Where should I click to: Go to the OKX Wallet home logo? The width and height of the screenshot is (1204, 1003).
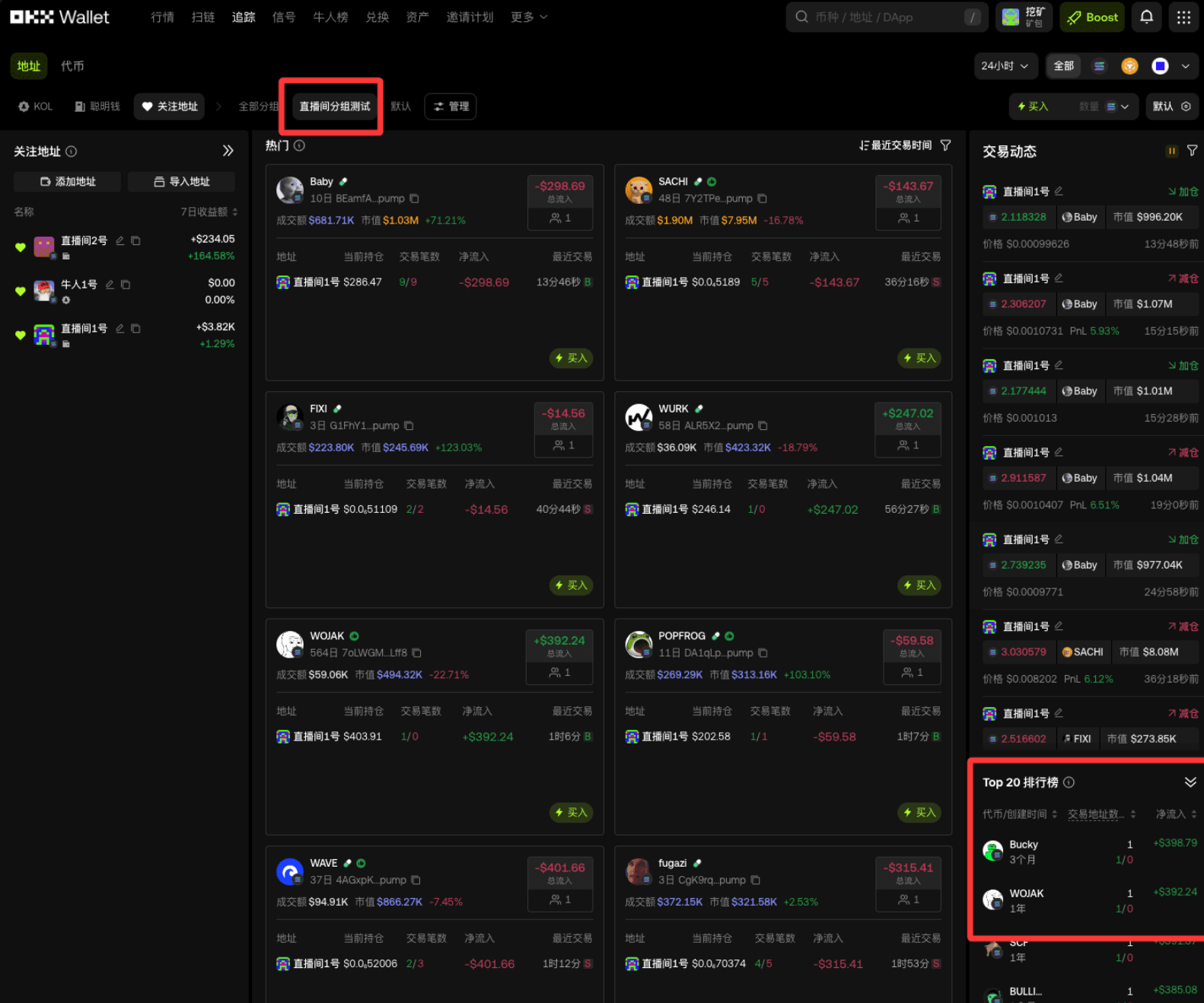point(59,17)
